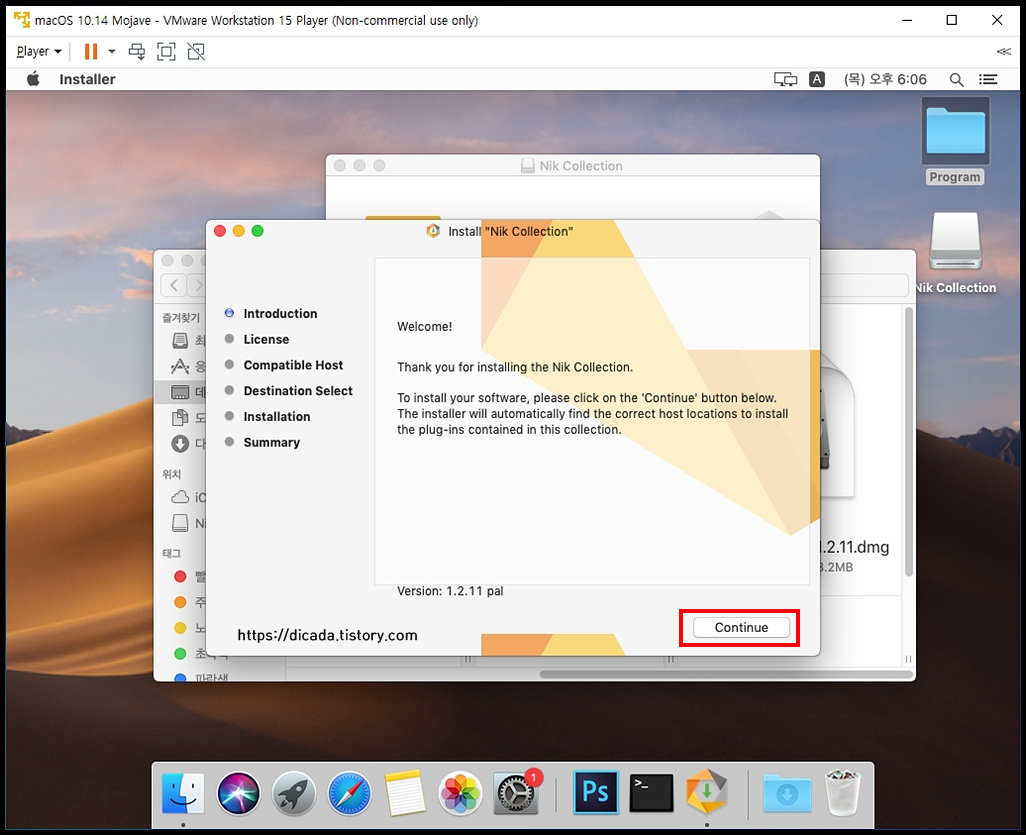Expand the power options arrow beside pause
1026x835 pixels.
point(112,51)
